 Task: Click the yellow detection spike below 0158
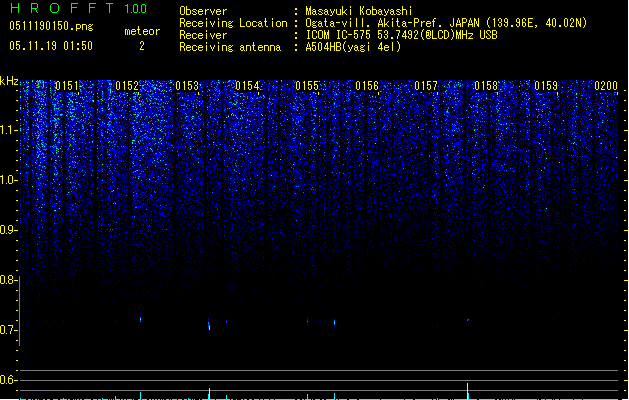(x=467, y=391)
